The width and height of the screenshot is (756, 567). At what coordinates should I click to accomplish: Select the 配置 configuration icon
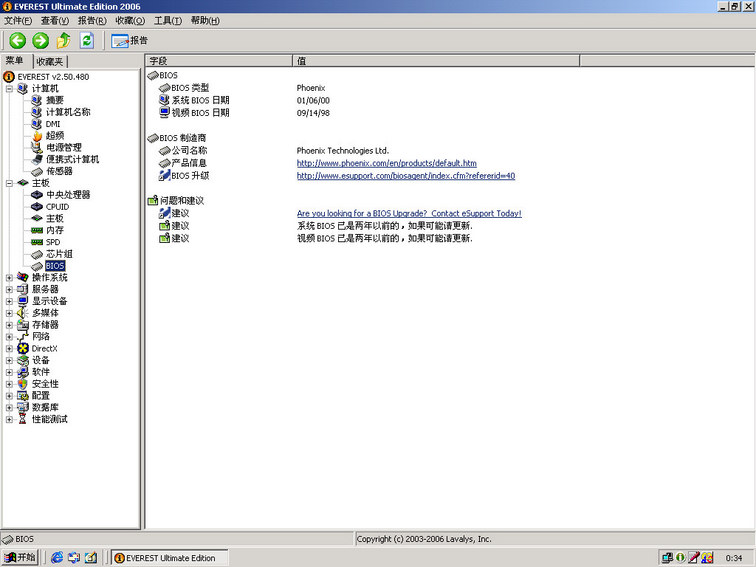click(x=23, y=395)
